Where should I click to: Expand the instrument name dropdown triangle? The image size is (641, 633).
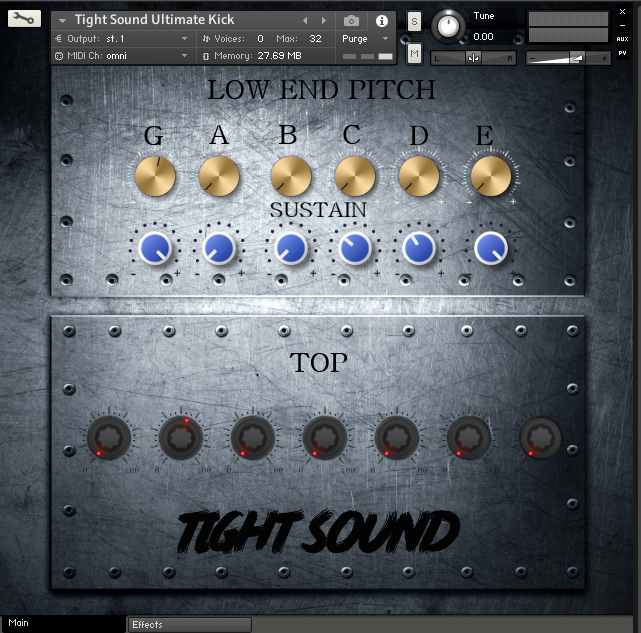pos(62,20)
